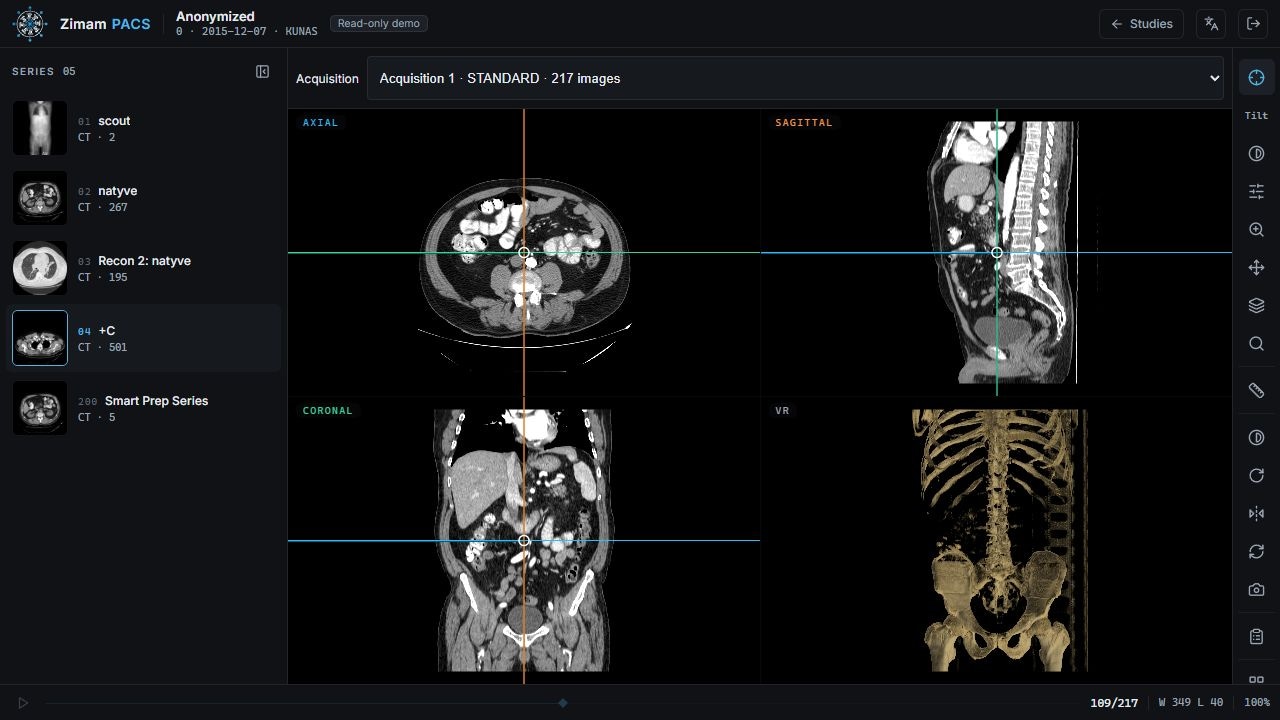Click the CORONAL viewport label
Viewport: 1280px width, 720px height.
[x=327, y=411]
